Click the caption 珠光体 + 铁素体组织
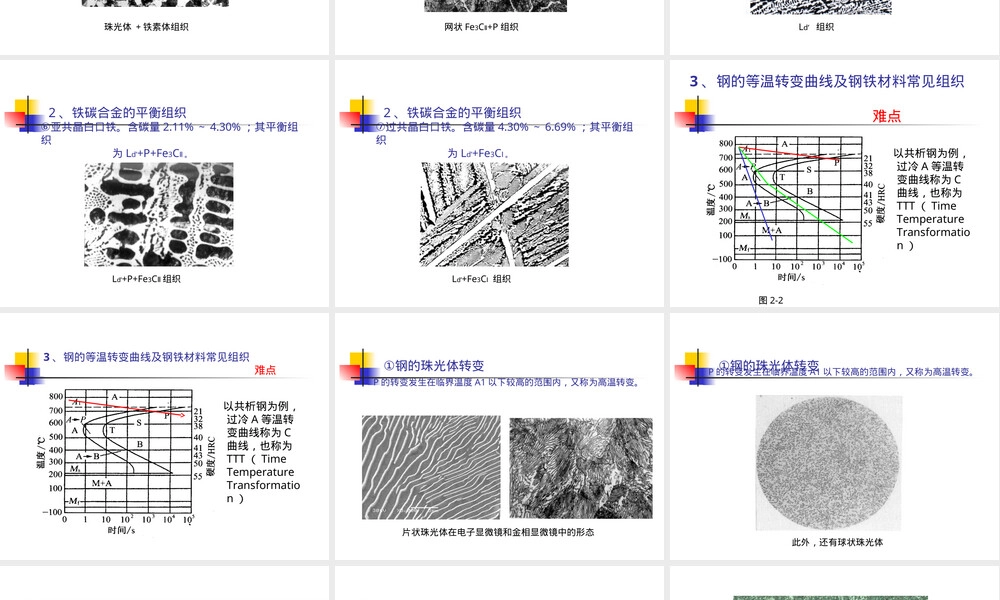Viewport: 1000px width, 600px height. click(x=146, y=27)
